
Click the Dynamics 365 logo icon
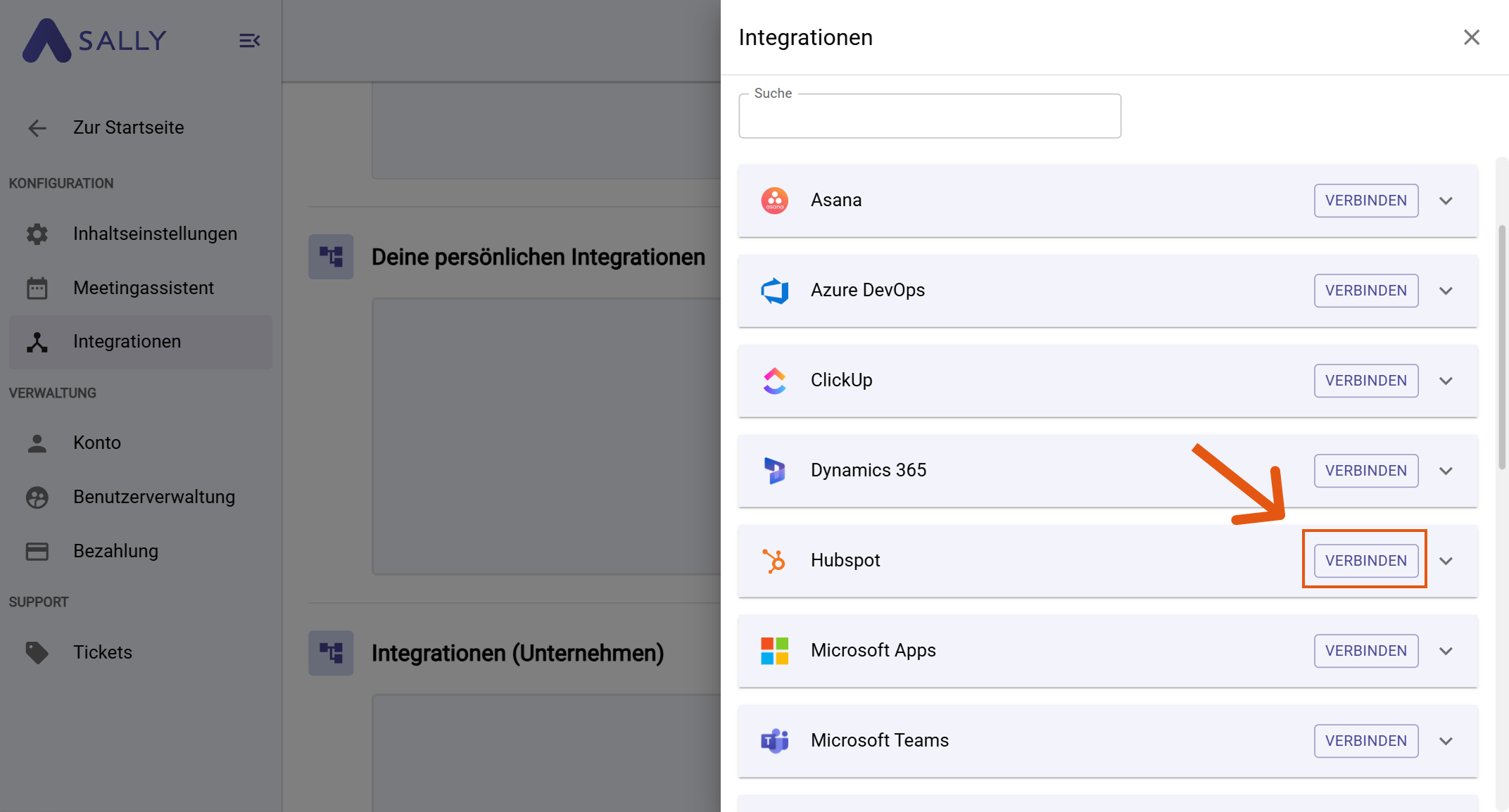[775, 471]
